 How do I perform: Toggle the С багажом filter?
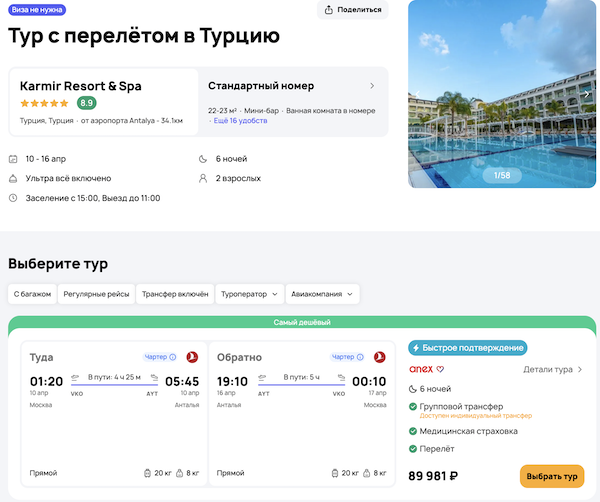30,294
